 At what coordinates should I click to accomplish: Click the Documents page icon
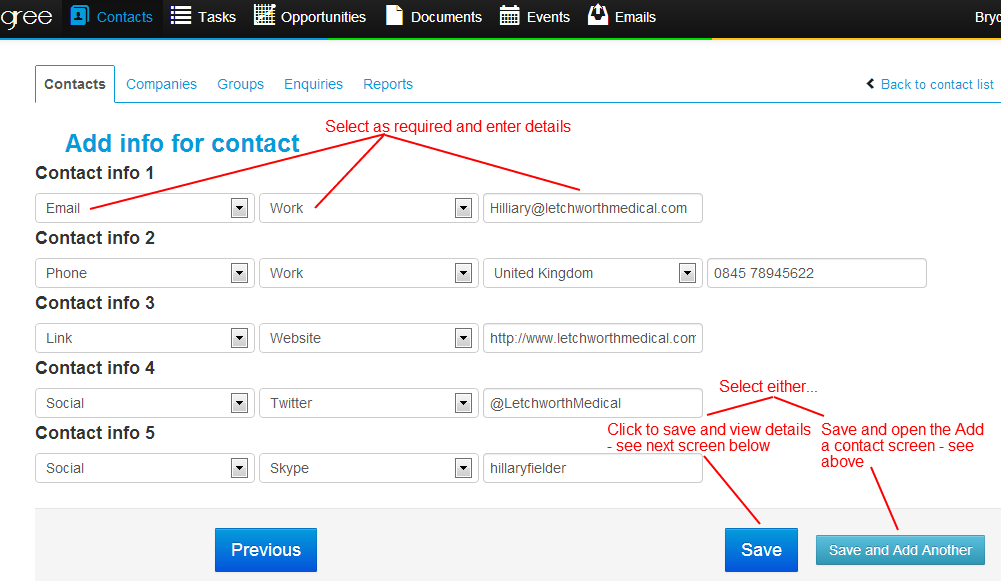394,15
